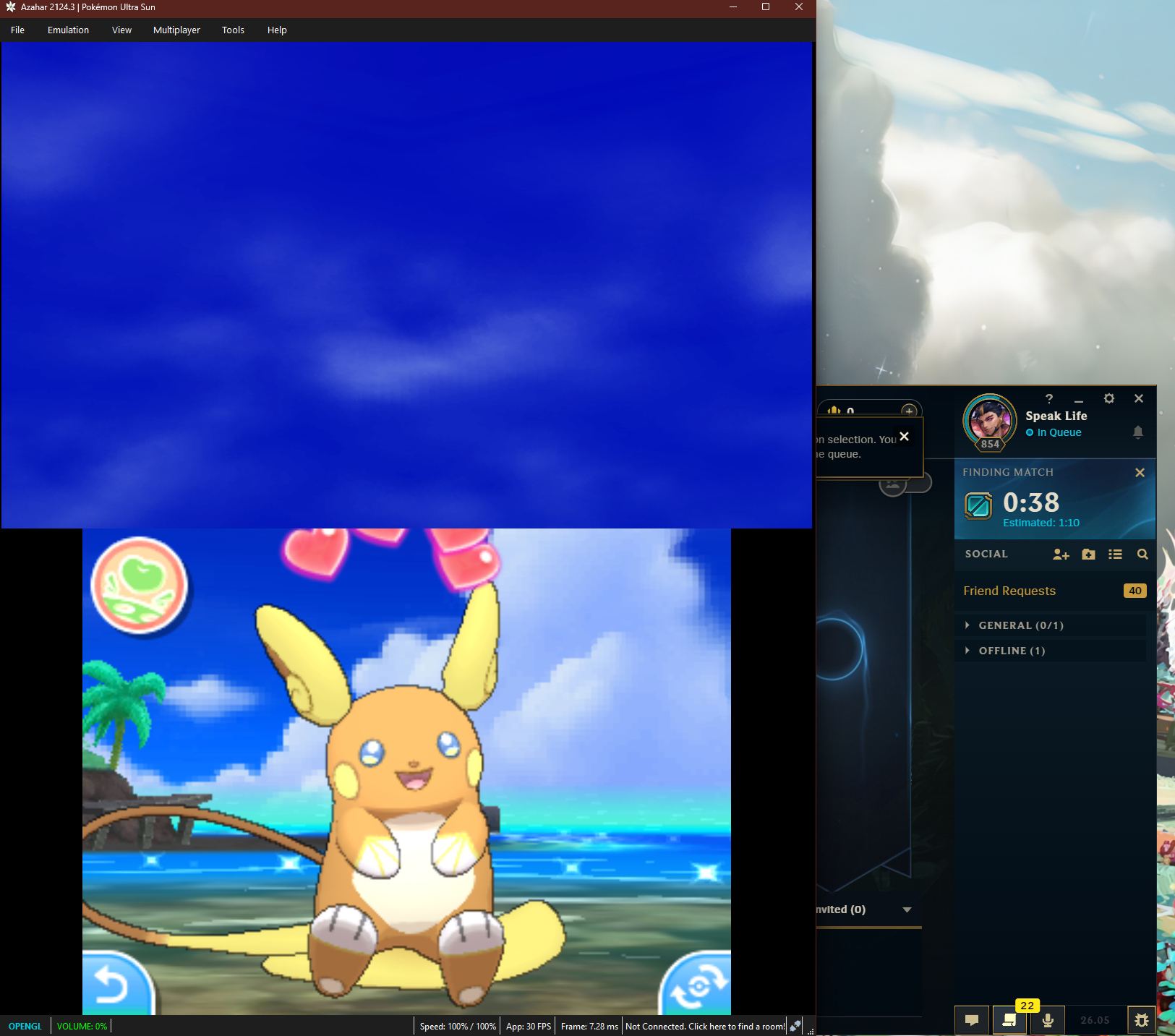The height and width of the screenshot is (1036, 1175).
Task: Click the Add Friend icon in Social
Action: click(x=1061, y=555)
